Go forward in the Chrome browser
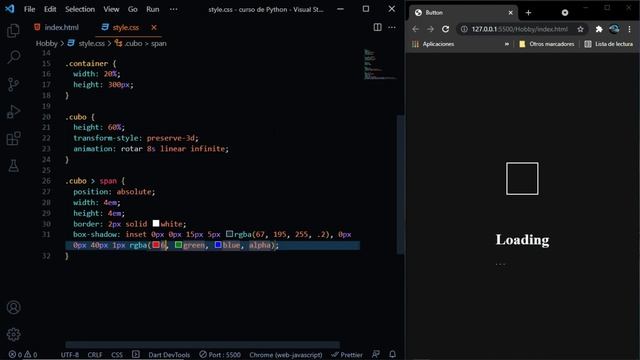The width and height of the screenshot is (640, 360). click(430, 29)
